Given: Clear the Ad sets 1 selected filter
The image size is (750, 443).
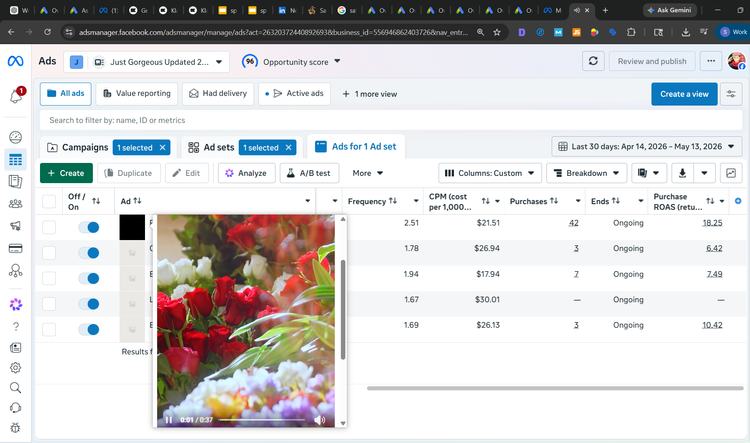Looking at the screenshot, I should (x=288, y=148).
